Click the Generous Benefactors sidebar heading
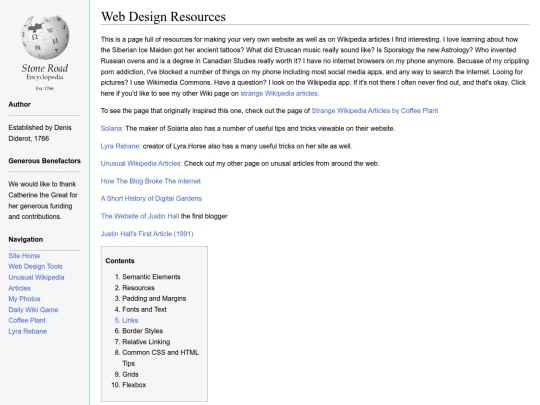540x405 pixels. (44, 161)
